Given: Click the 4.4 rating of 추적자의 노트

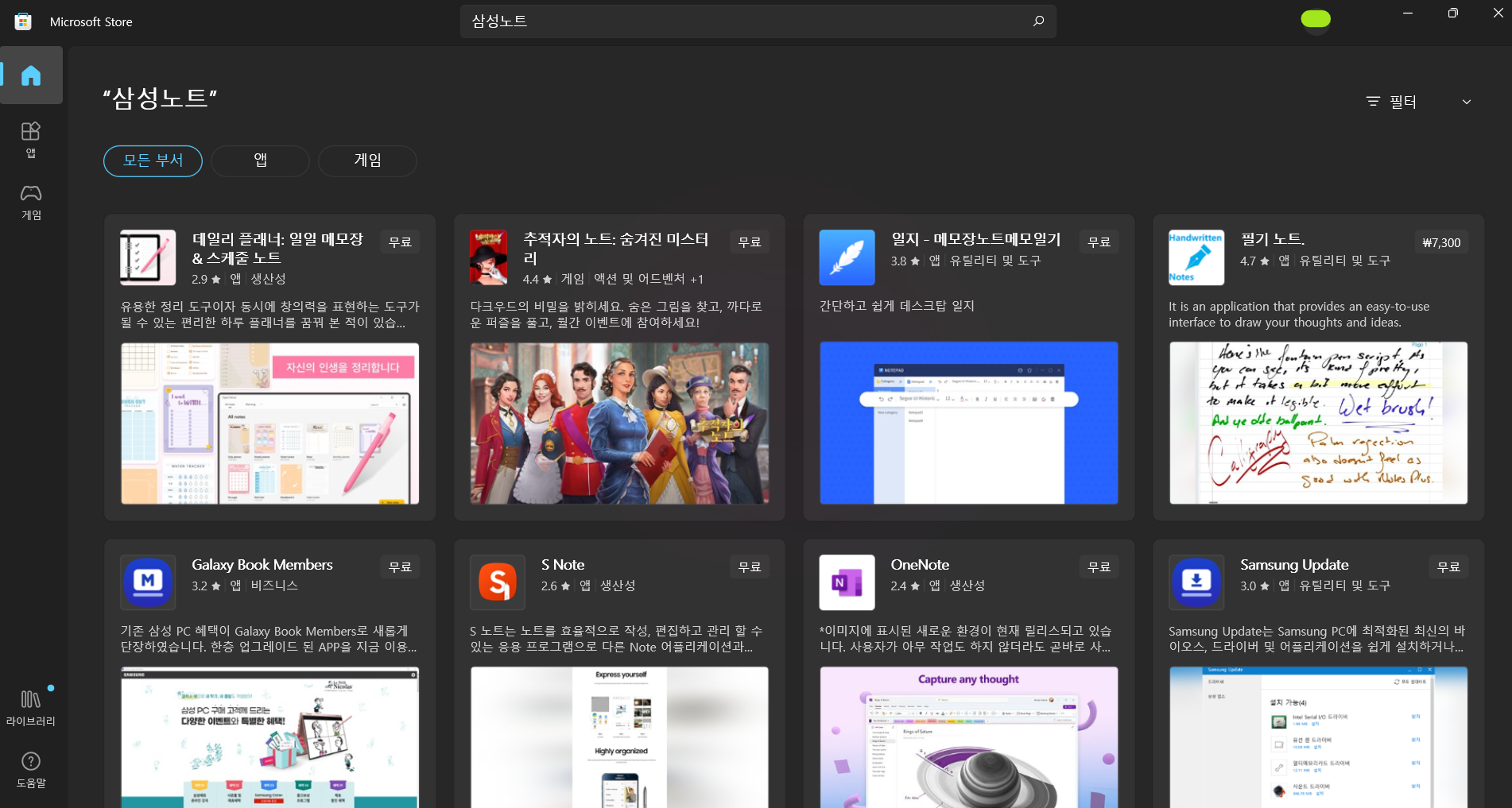Looking at the screenshot, I should tap(537, 279).
